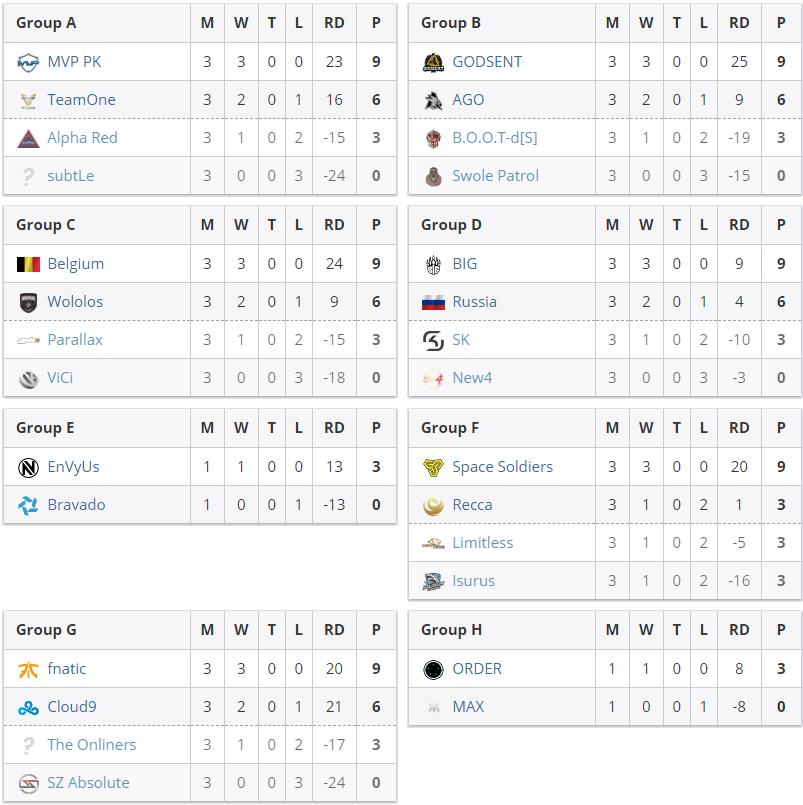Click the EnVyUs team logo
The image size is (803, 805).
pos(28,467)
